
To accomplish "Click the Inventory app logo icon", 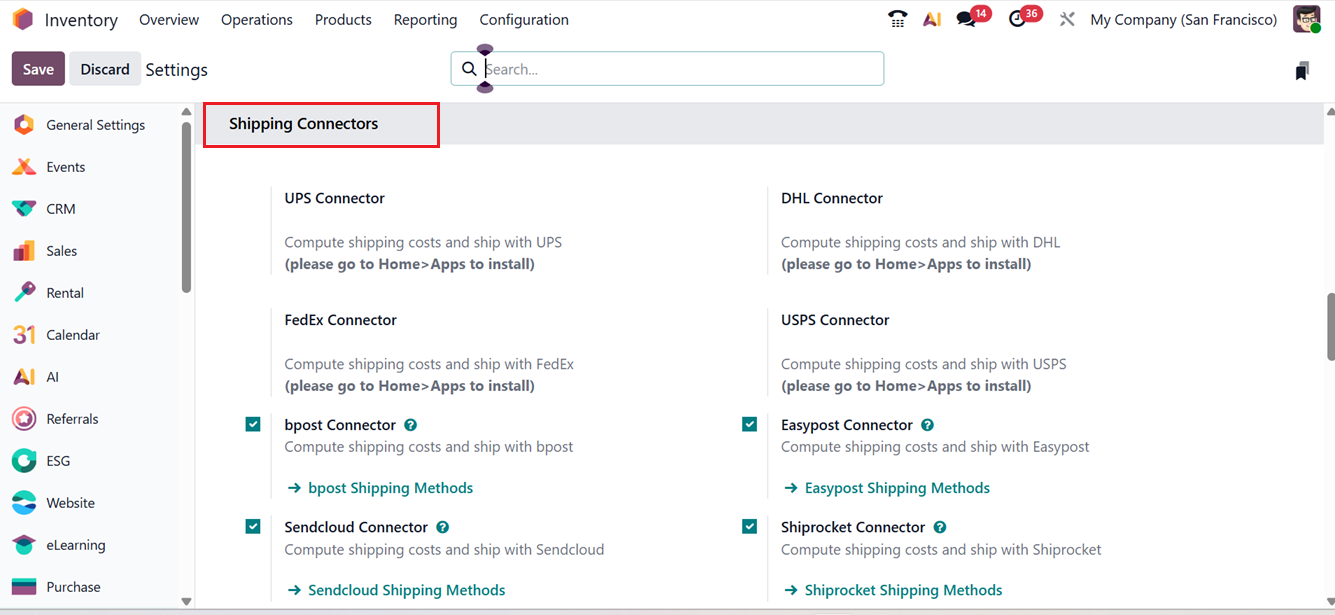I will (x=23, y=20).
